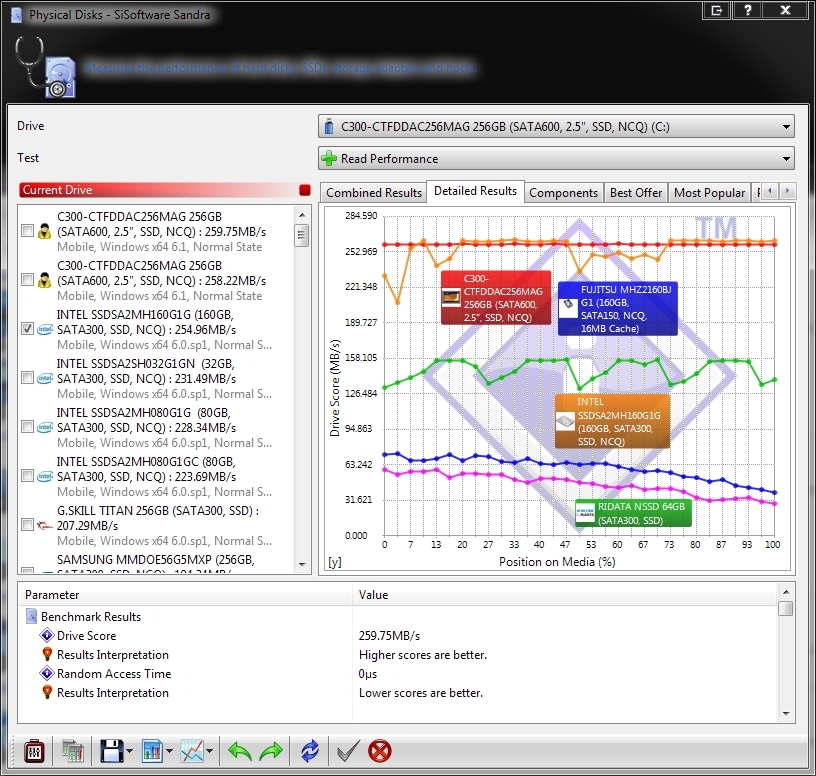
Task: Go to the Best Offer tab
Action: [635, 193]
